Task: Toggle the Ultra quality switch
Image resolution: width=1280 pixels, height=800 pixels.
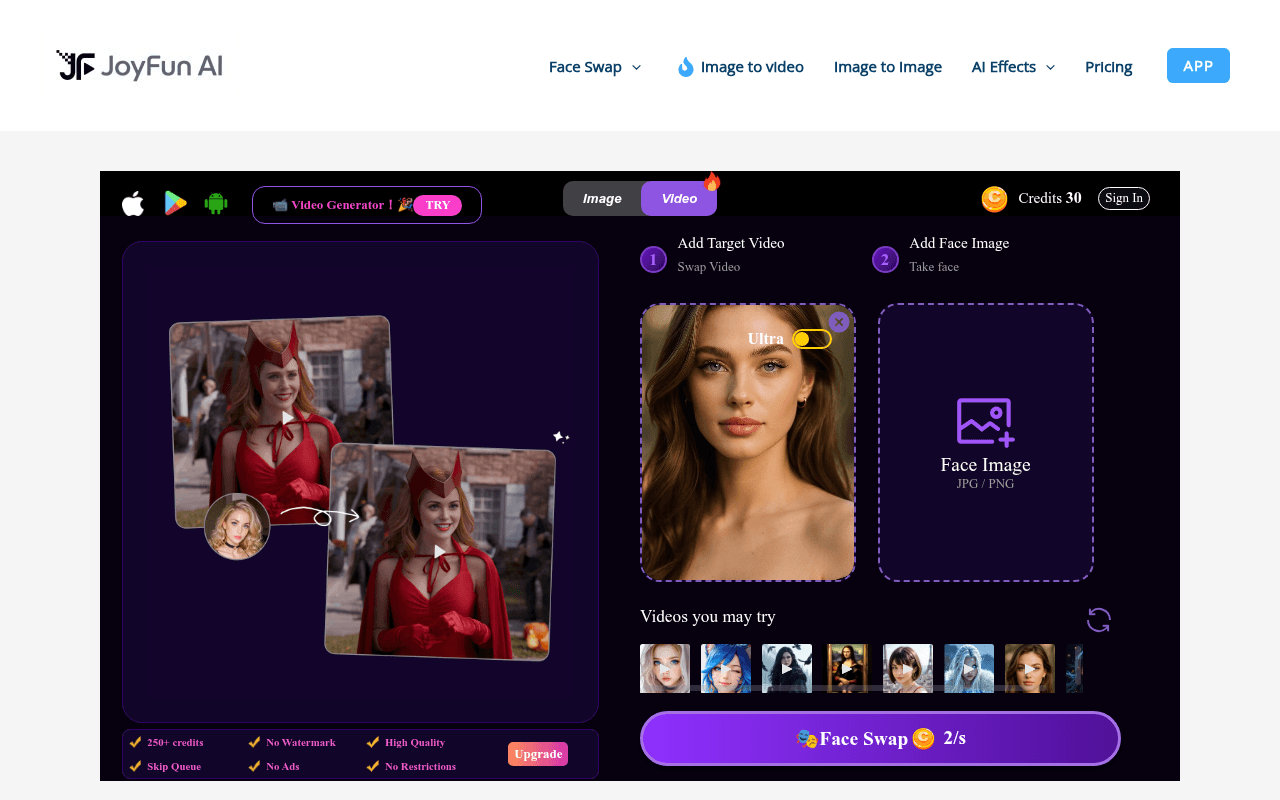Action: click(x=811, y=339)
